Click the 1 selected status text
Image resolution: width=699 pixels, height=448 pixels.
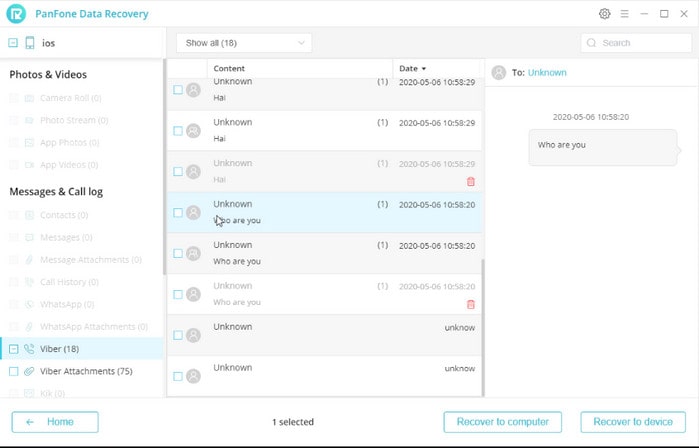coord(293,422)
